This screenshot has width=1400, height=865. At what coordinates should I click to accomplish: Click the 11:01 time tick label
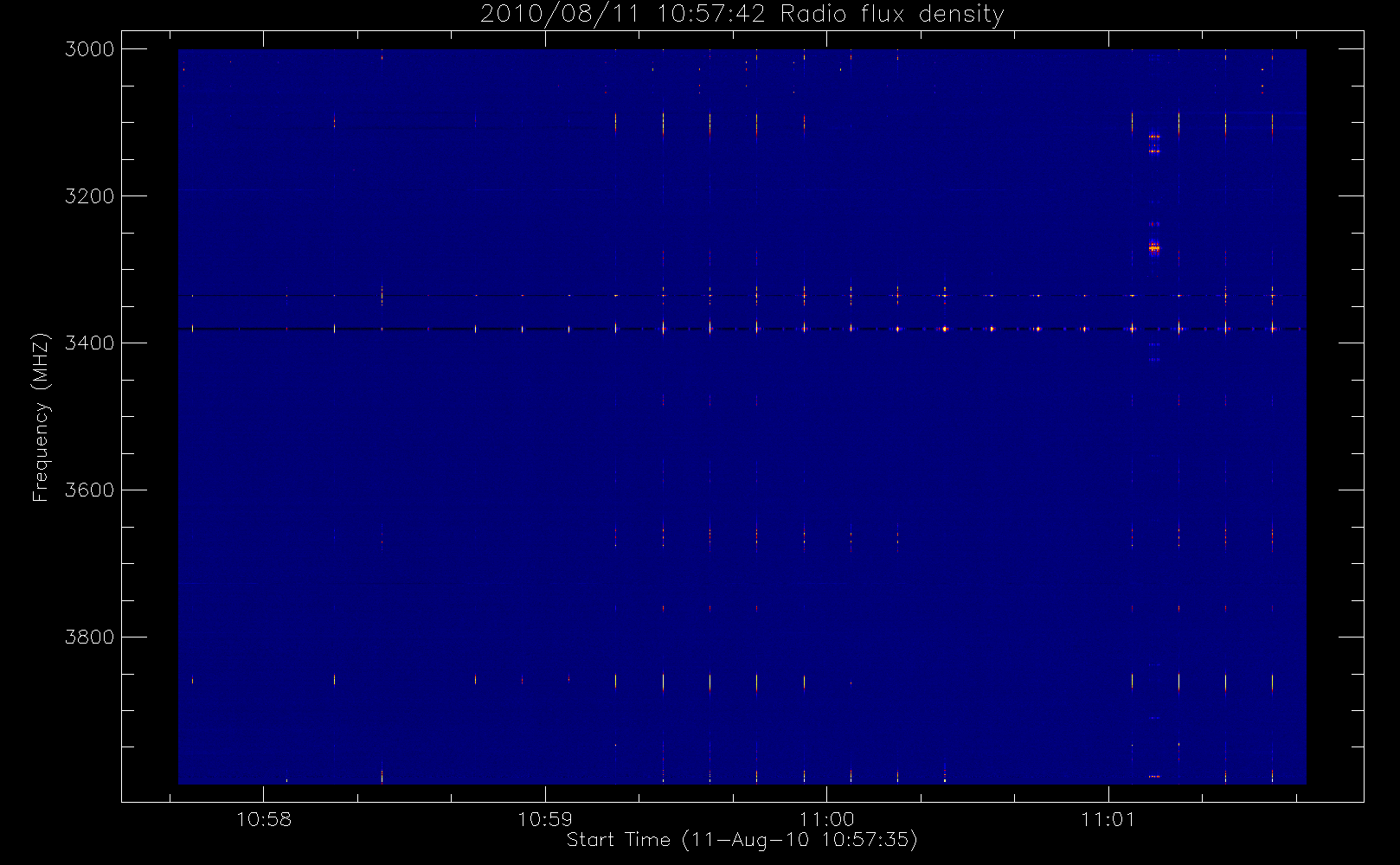(1108, 819)
